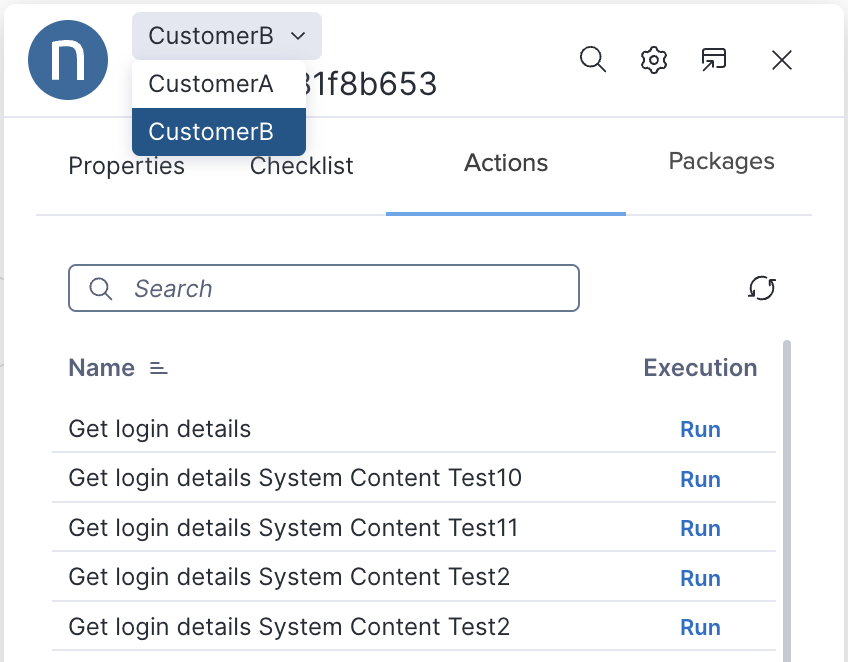Click the share/send icon in the header
Viewport: 848px width, 662px height.
click(x=714, y=60)
